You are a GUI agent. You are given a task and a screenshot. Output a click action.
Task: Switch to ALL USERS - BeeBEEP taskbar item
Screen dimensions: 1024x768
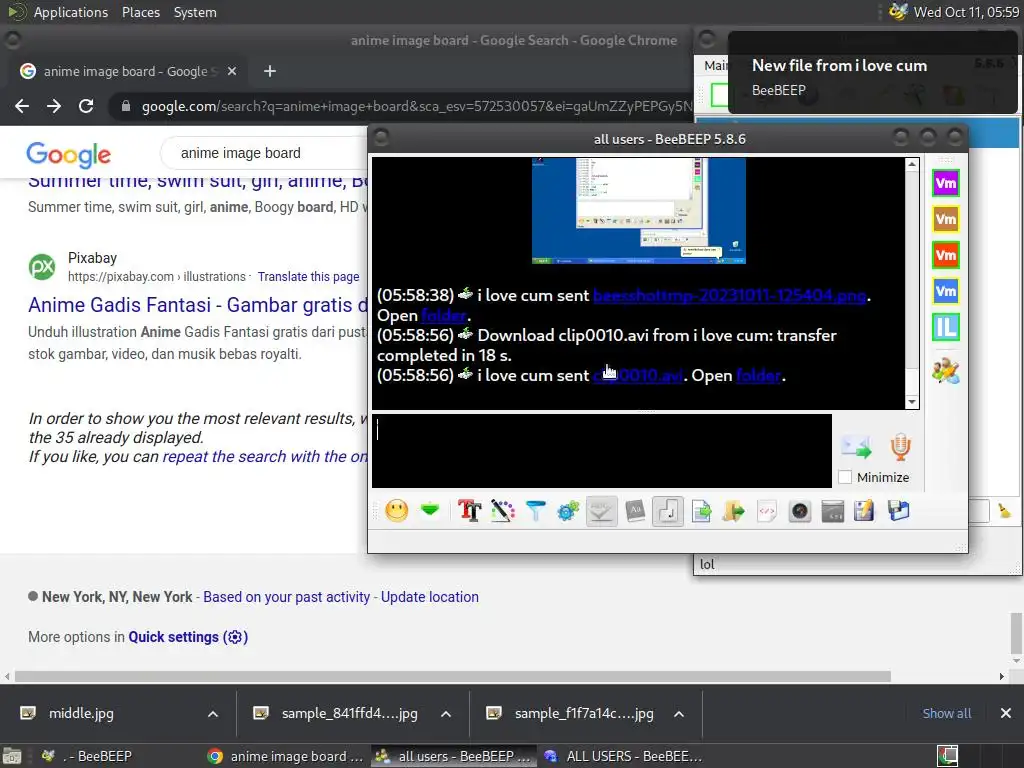(x=624, y=756)
